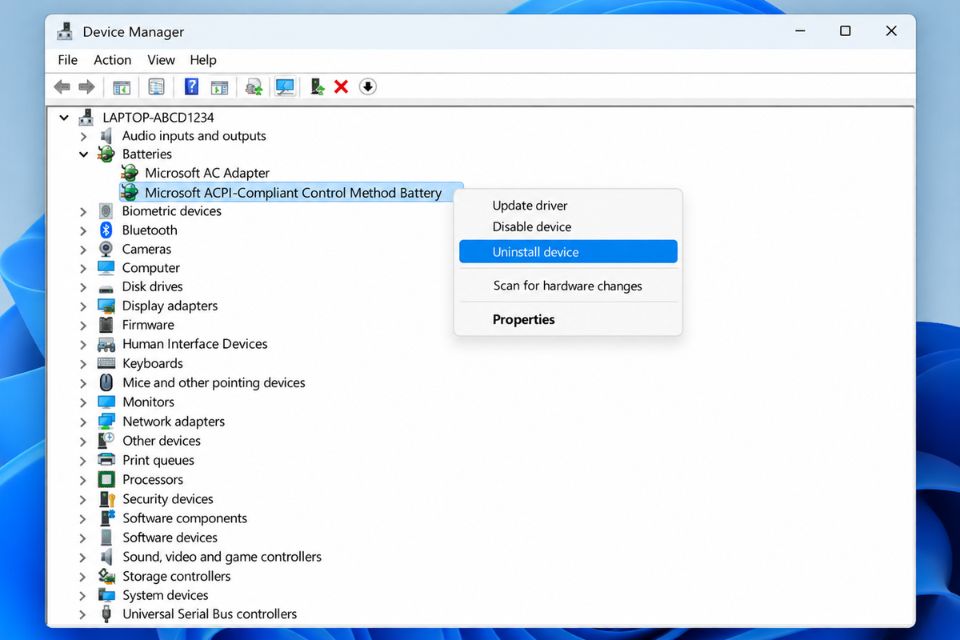
Task: Select the Batteries category label
Action: 146,154
